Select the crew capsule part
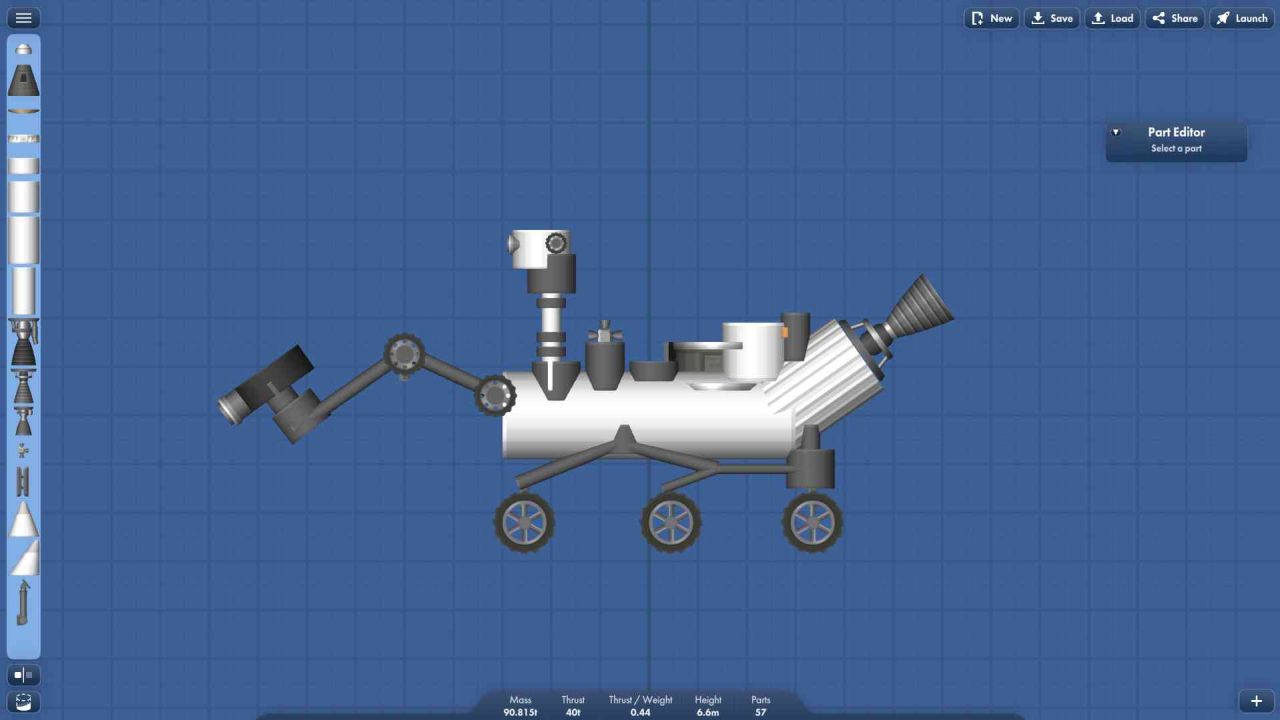Screen dimensions: 1280x720 (24, 80)
